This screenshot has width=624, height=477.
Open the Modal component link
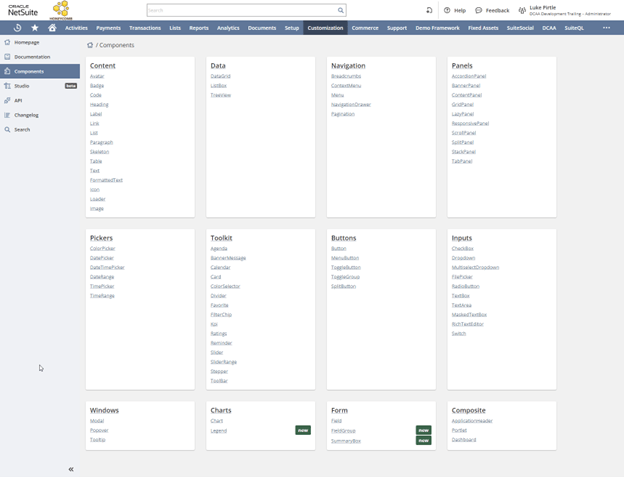coord(97,421)
